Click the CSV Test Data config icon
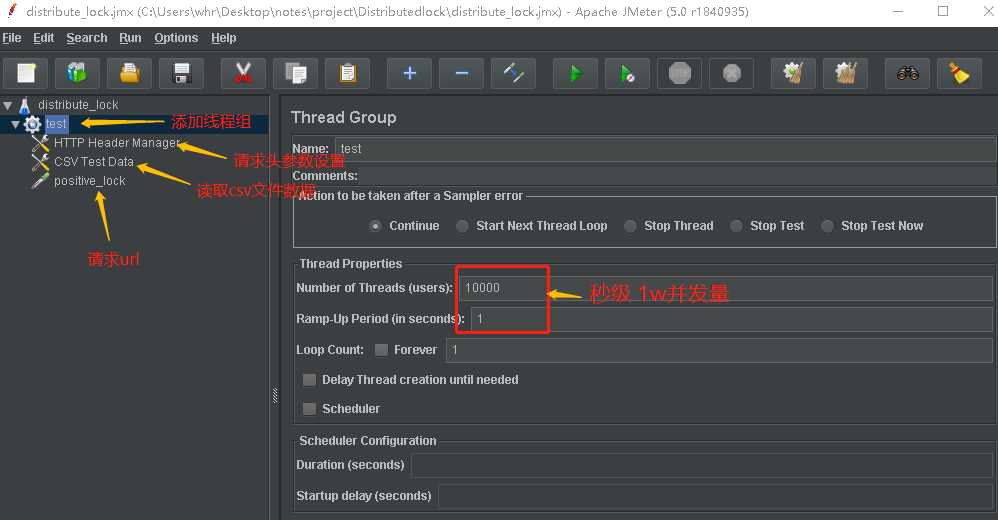The height and width of the screenshot is (520, 998). [40, 162]
